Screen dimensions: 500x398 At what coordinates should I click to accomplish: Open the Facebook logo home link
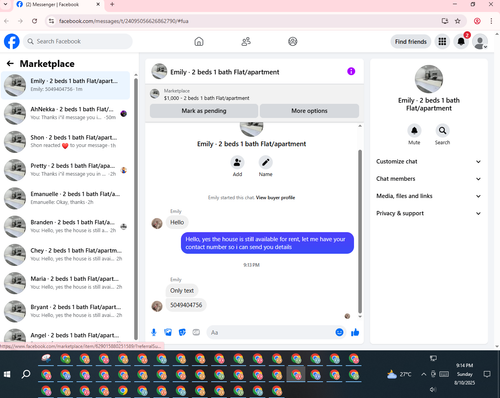12,41
